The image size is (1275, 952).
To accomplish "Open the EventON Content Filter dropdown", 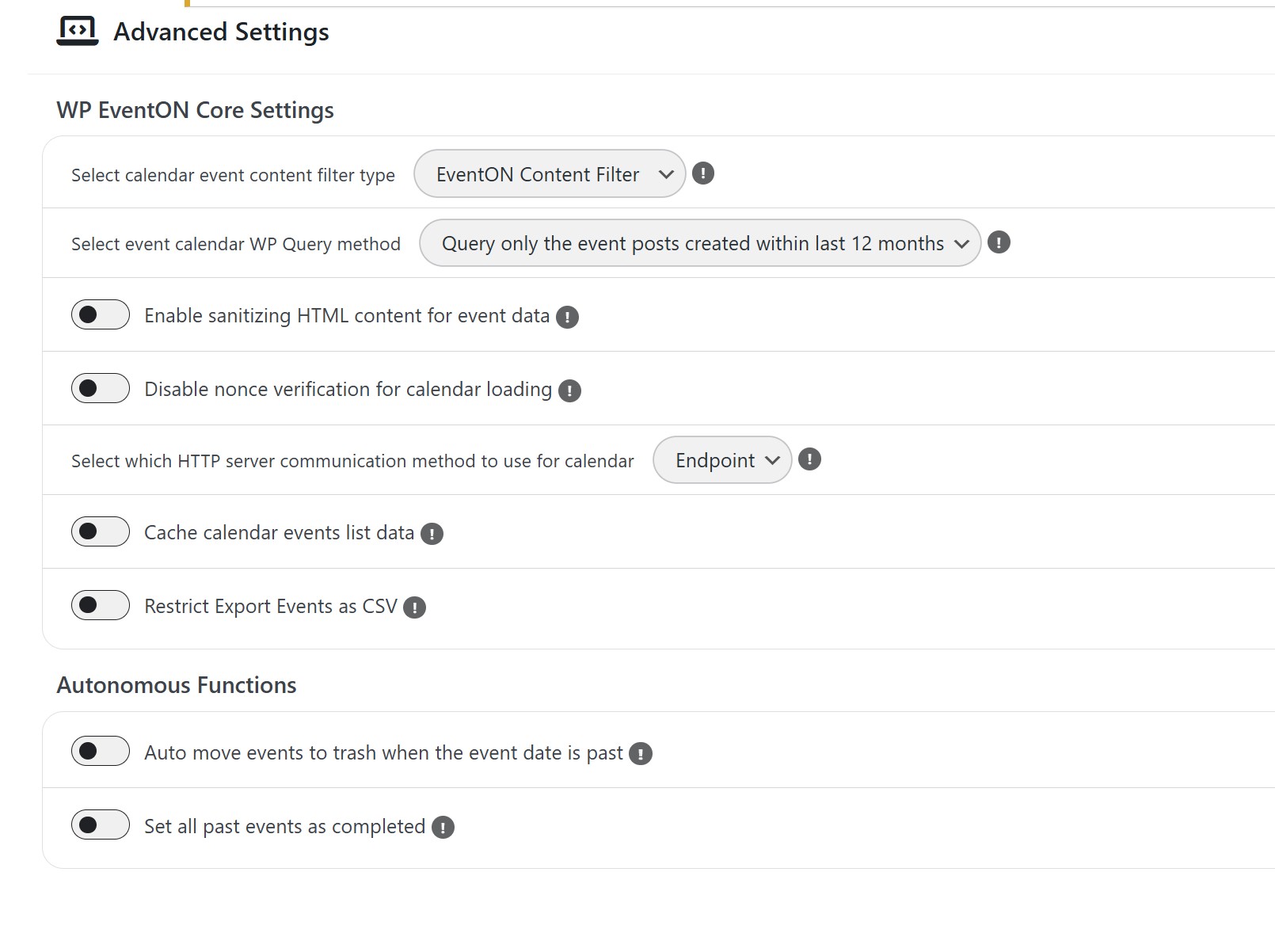I will 550,174.
